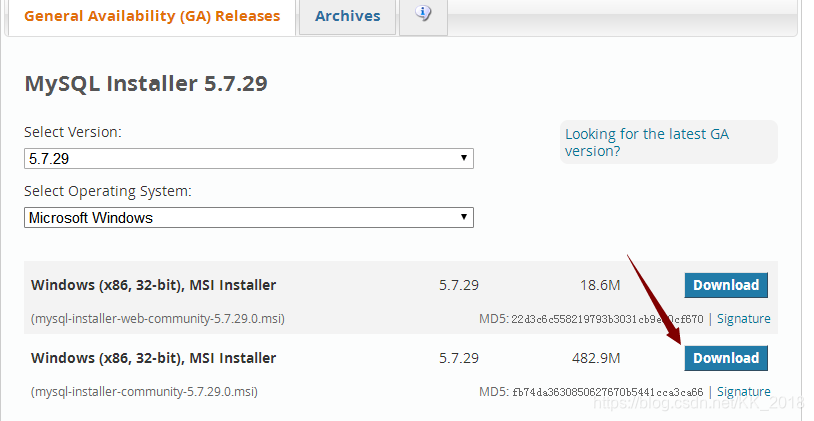Click the information icon tab
The image size is (814, 421).
click(423, 15)
